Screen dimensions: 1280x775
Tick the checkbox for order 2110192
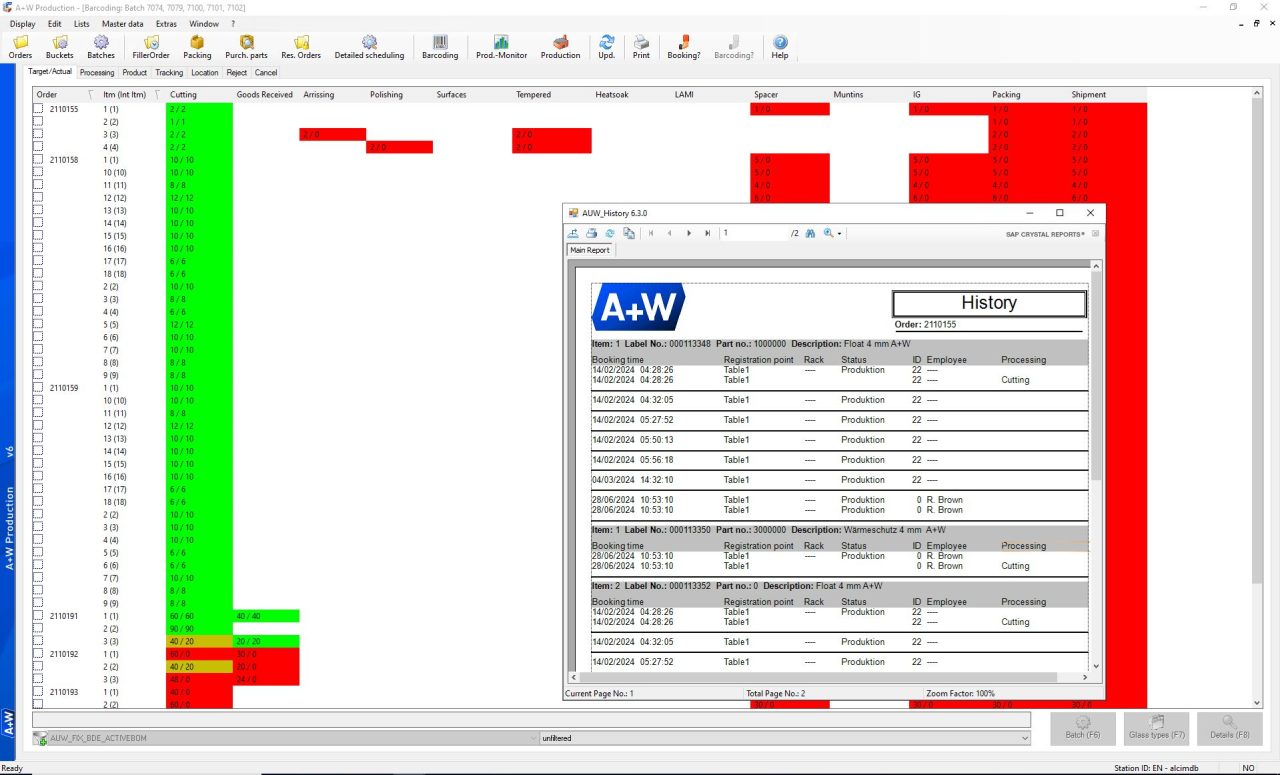(39, 654)
